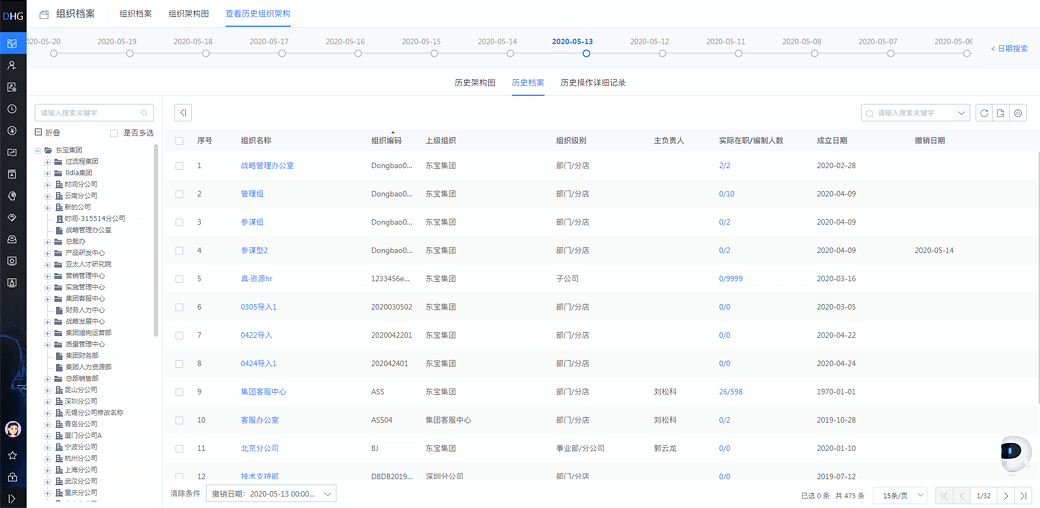The image size is (1040, 508).
Task: Switch to the 历史架构图 tab
Action: pos(475,83)
